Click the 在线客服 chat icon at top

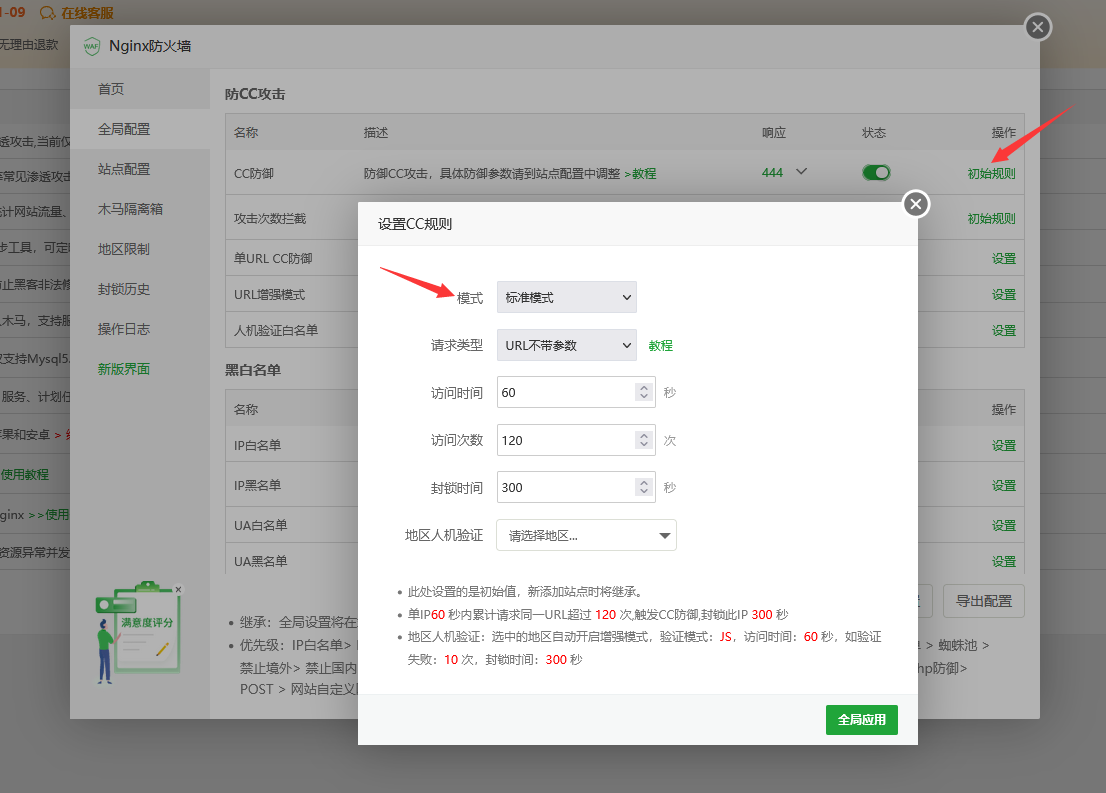click(x=48, y=13)
